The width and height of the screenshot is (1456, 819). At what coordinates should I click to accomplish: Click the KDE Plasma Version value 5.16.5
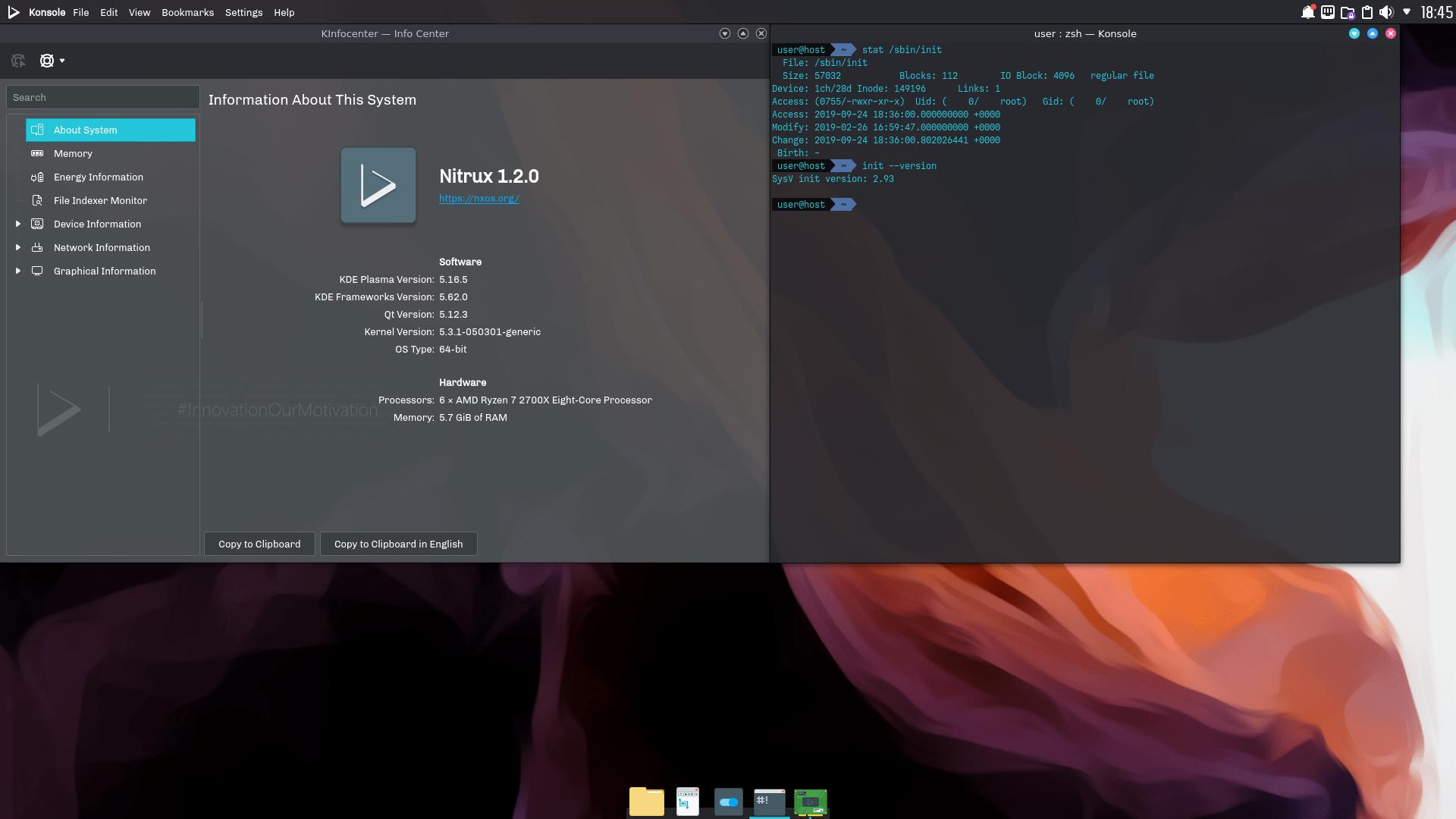pos(453,280)
